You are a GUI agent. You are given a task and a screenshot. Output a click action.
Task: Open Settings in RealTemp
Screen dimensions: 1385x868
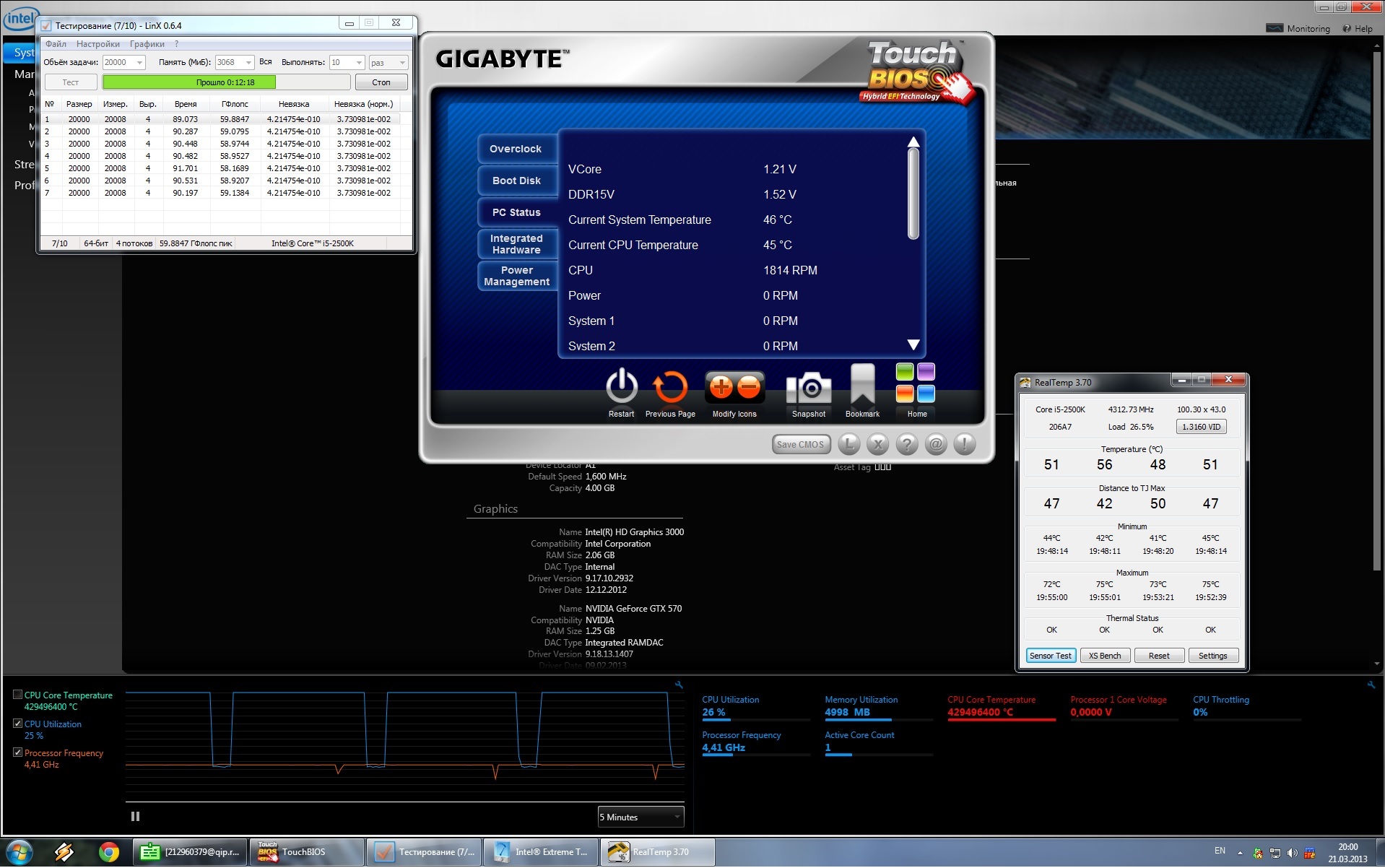point(1213,656)
